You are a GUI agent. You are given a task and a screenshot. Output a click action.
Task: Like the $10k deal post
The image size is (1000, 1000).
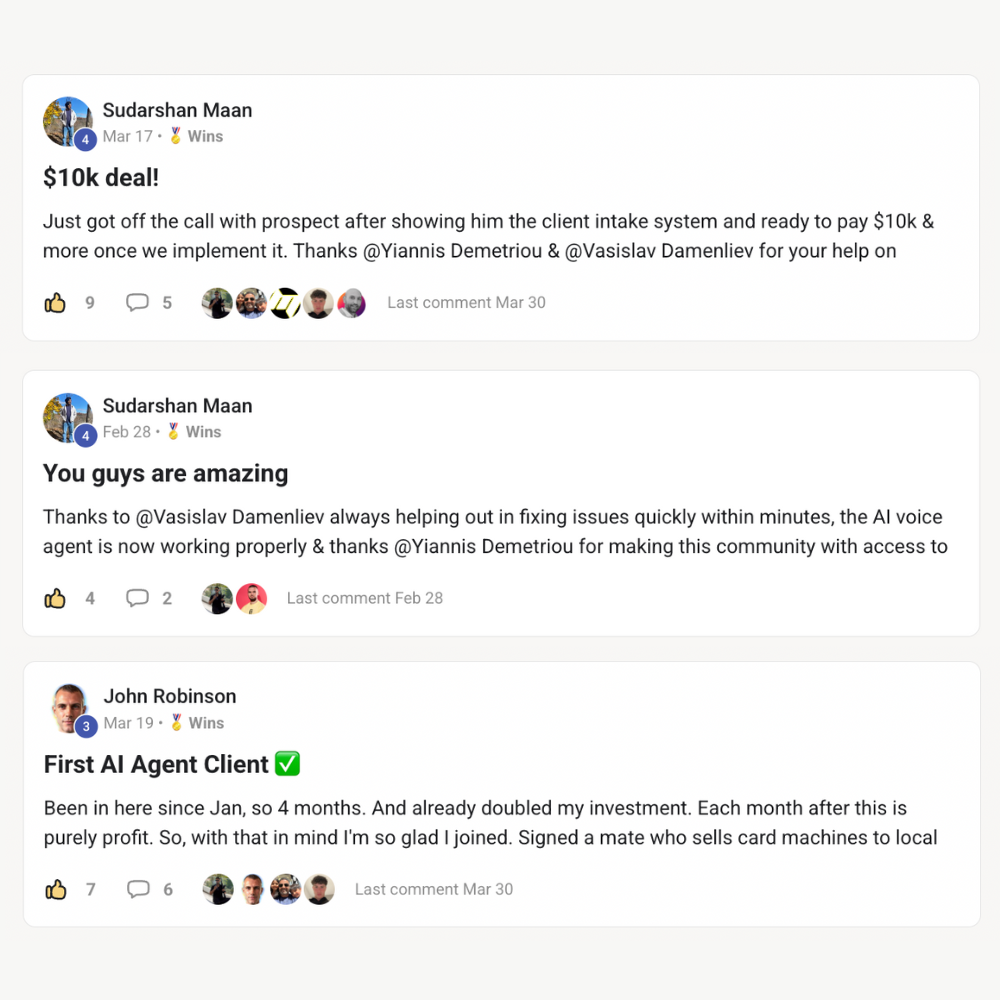(55, 303)
